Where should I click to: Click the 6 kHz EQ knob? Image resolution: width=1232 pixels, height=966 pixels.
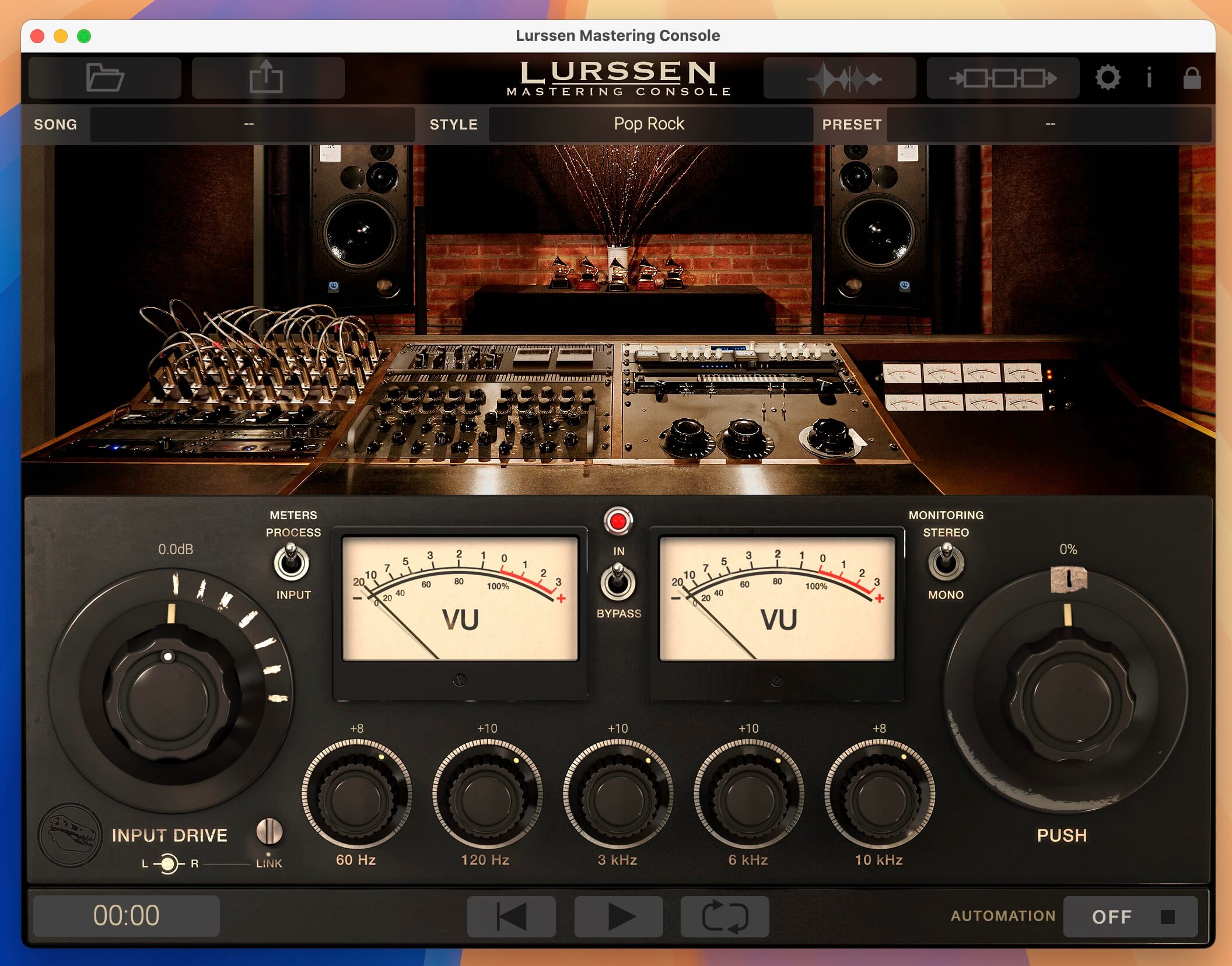(748, 794)
